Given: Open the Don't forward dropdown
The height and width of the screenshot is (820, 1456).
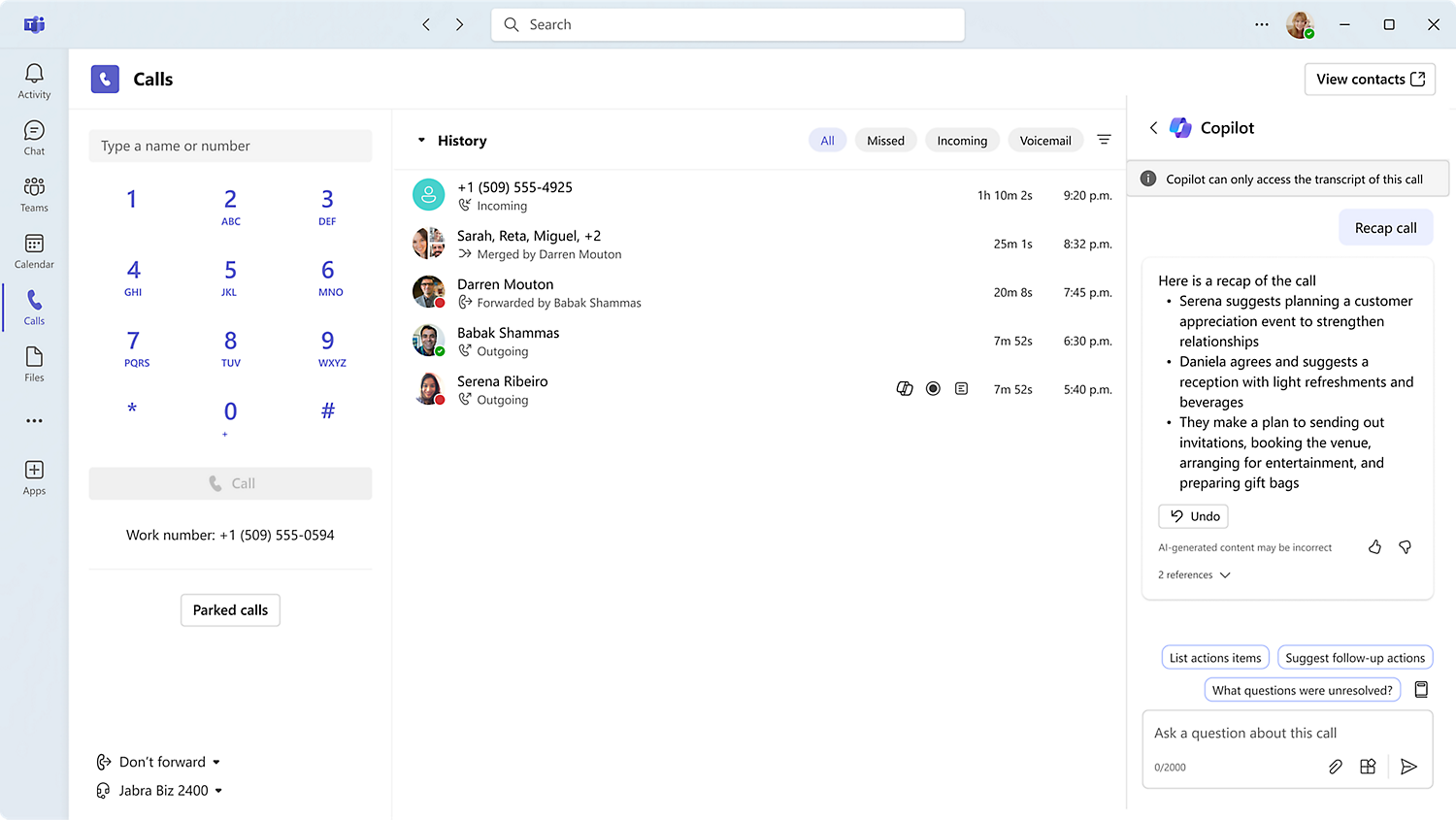Looking at the screenshot, I should 158,762.
